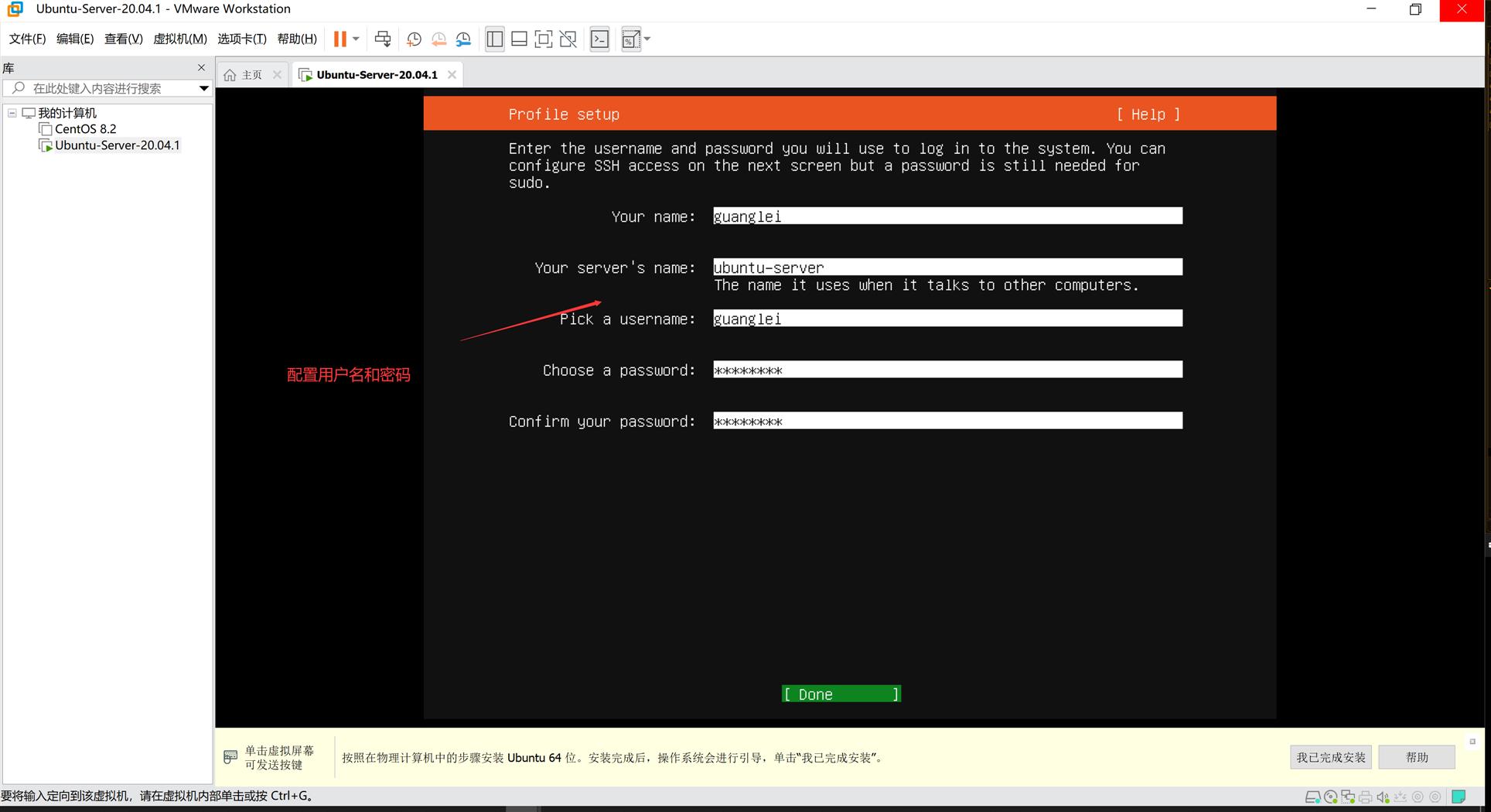The height and width of the screenshot is (812, 1491).
Task: Open the 选项卡(T) menu
Action: click(242, 39)
